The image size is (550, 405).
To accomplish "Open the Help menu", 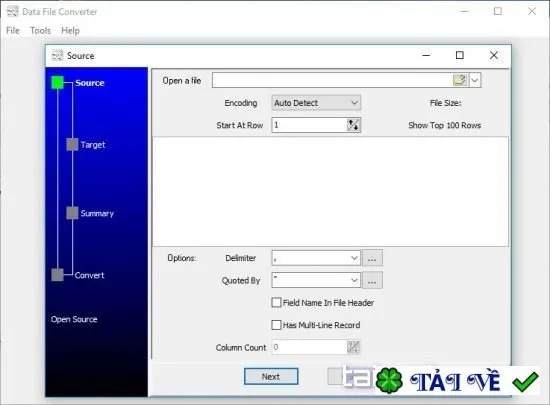I will pos(70,31).
